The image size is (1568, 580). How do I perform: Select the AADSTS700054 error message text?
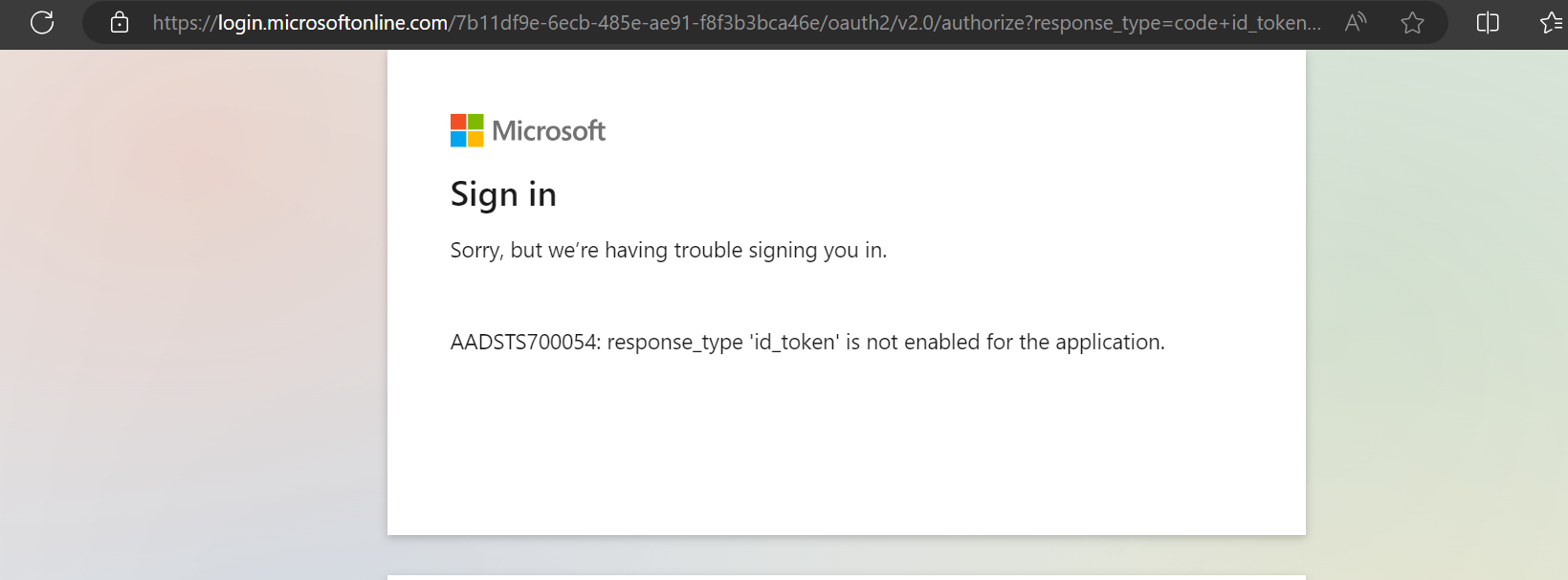807,342
